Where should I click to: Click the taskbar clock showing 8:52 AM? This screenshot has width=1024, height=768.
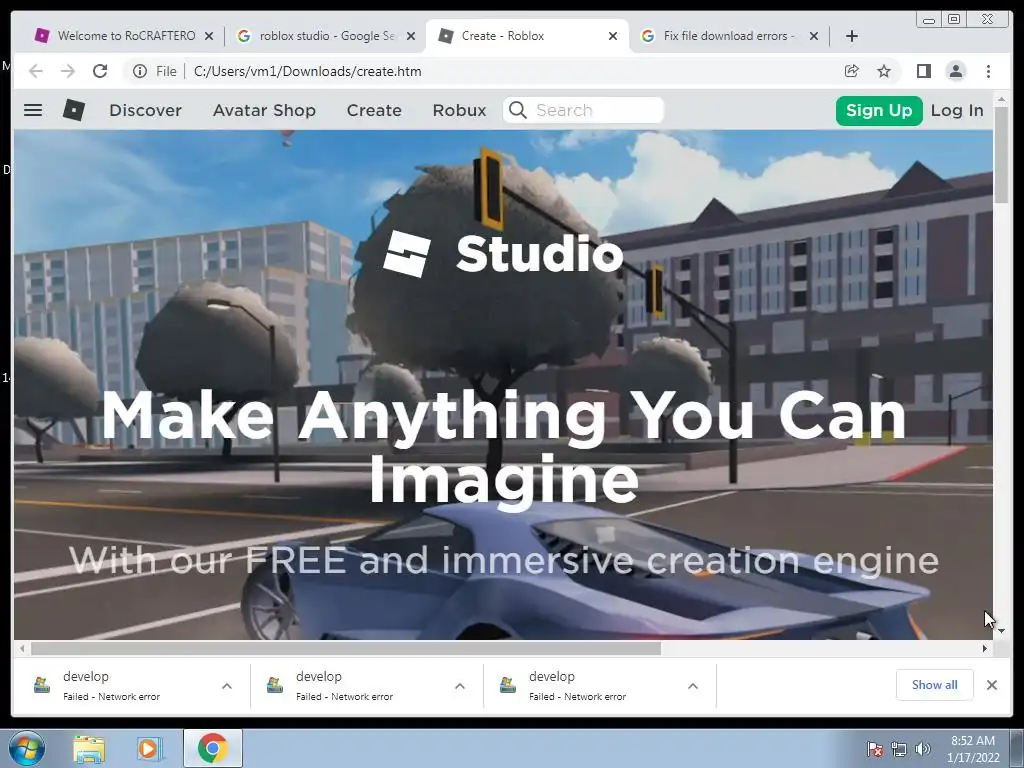(x=973, y=749)
